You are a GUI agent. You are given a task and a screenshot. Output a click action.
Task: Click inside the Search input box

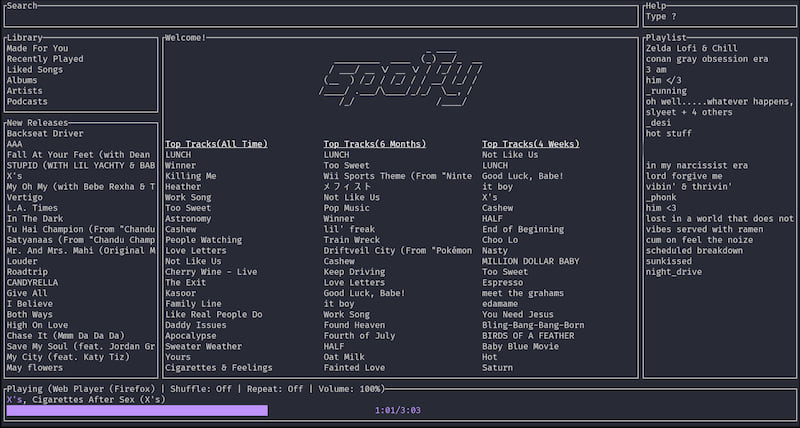point(321,16)
